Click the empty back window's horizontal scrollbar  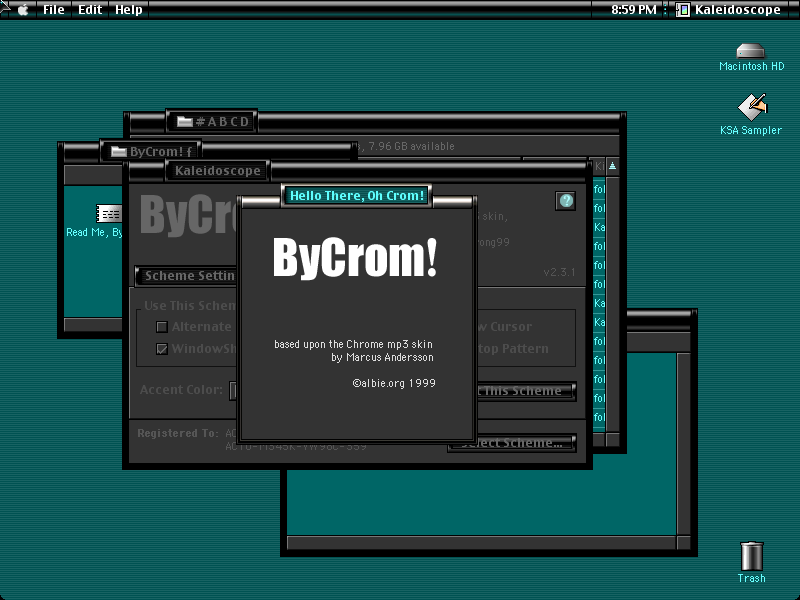tap(482, 543)
